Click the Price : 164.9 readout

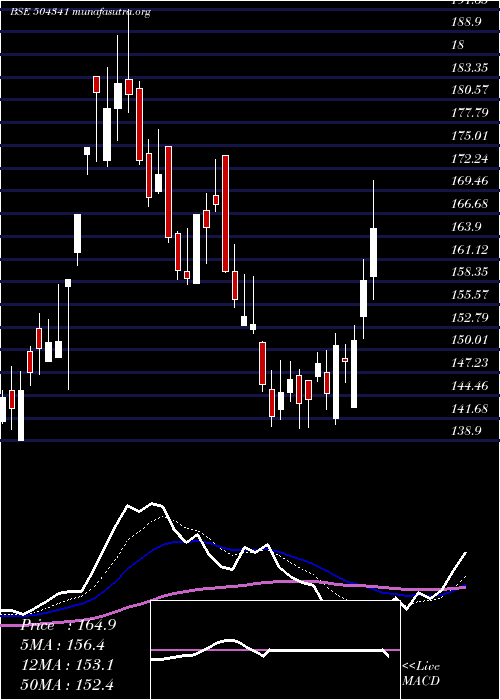click(68, 625)
